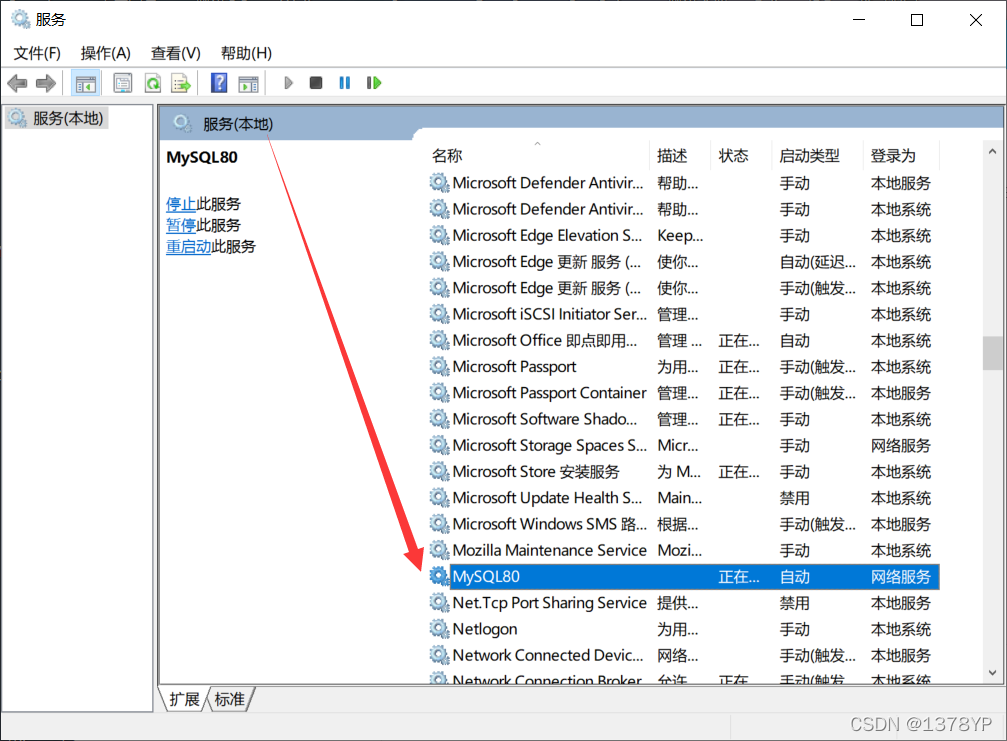Select Microsoft Office 即点即用... service name
Image resolution: width=1007 pixels, height=741 pixels.
545,340
